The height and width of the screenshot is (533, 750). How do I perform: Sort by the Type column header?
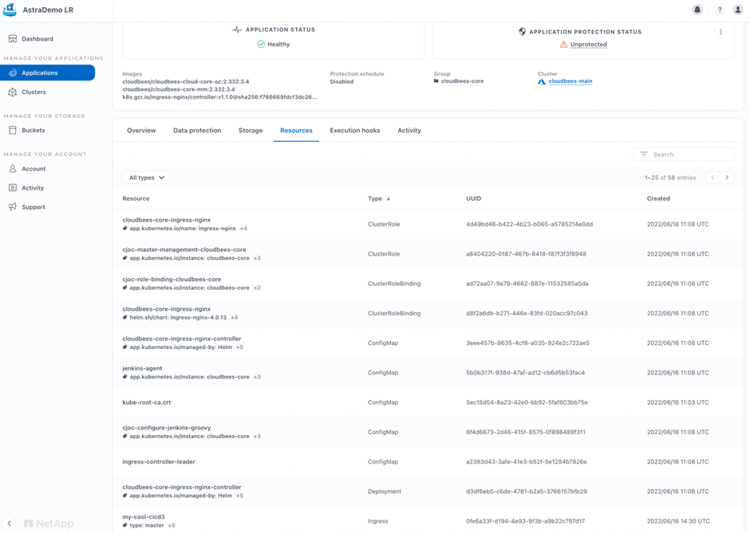[x=379, y=199]
